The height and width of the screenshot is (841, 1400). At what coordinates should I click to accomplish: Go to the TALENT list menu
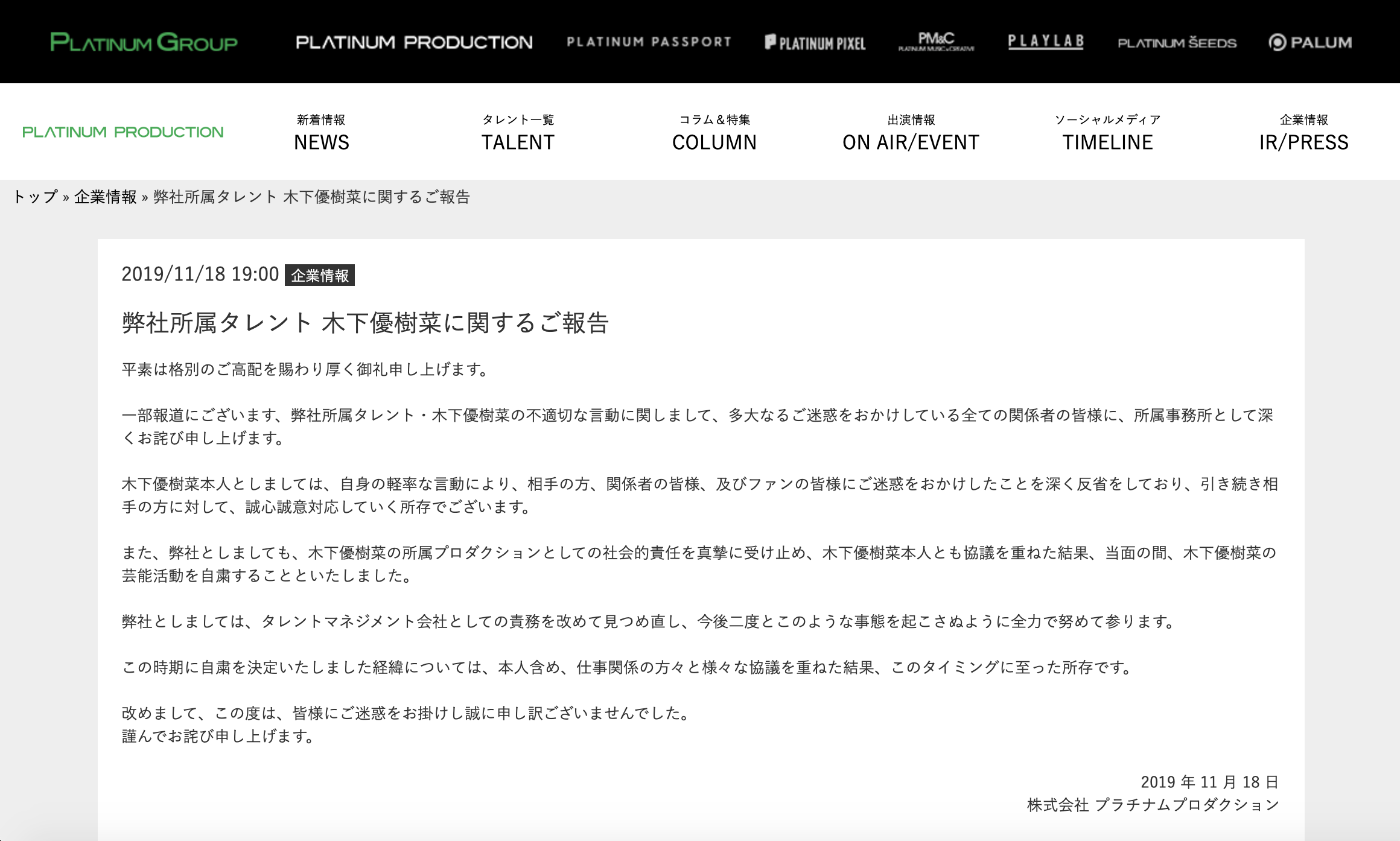(518, 133)
